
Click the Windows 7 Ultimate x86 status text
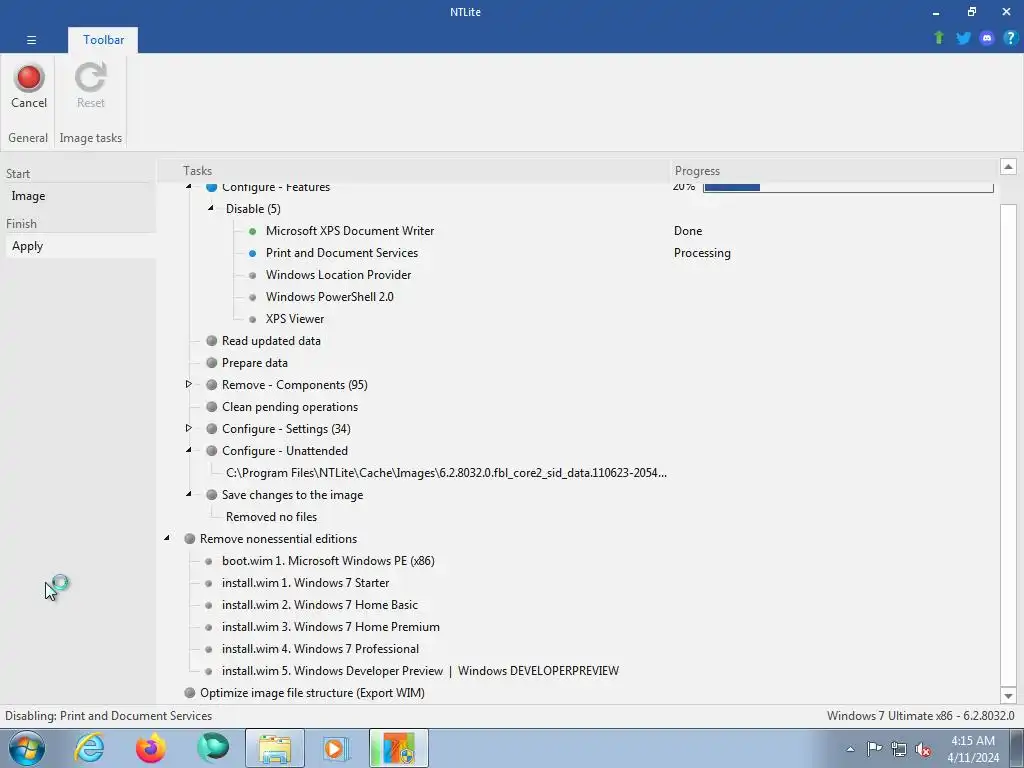pos(920,716)
